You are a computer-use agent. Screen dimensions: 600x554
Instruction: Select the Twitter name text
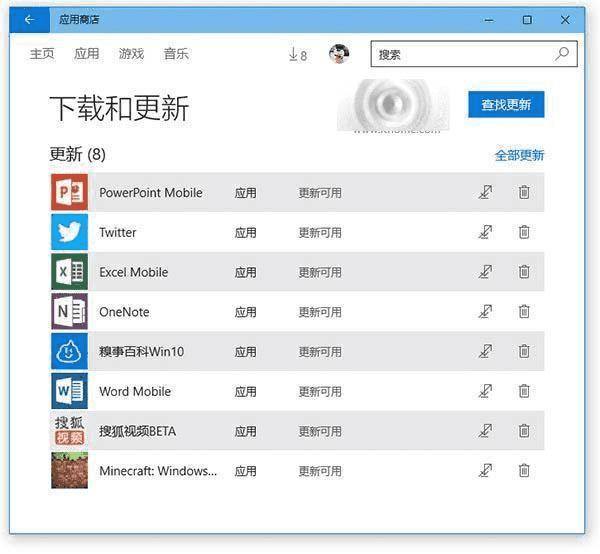(117, 232)
